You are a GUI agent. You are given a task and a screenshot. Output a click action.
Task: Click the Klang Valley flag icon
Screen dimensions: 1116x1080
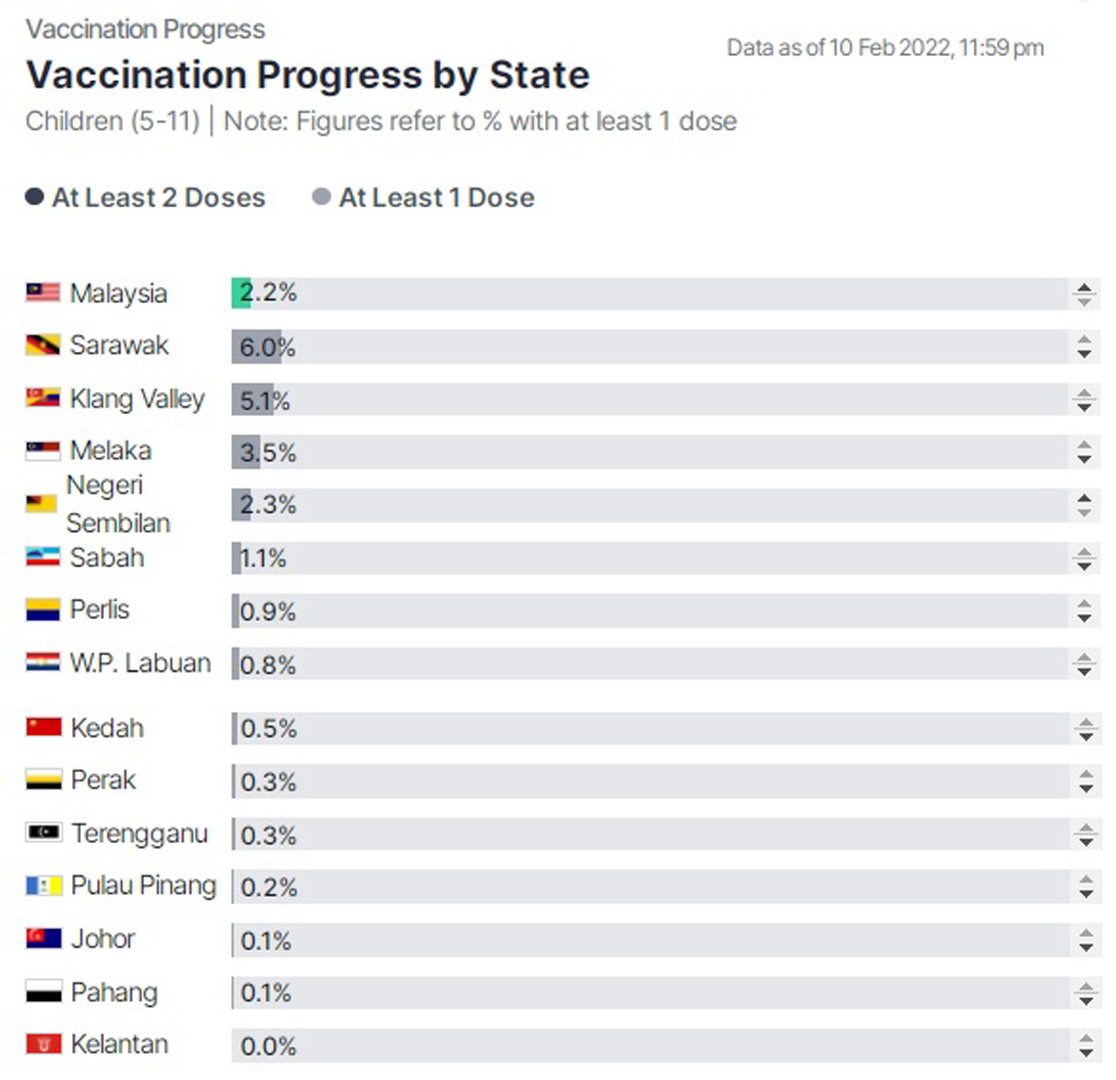click(x=43, y=398)
